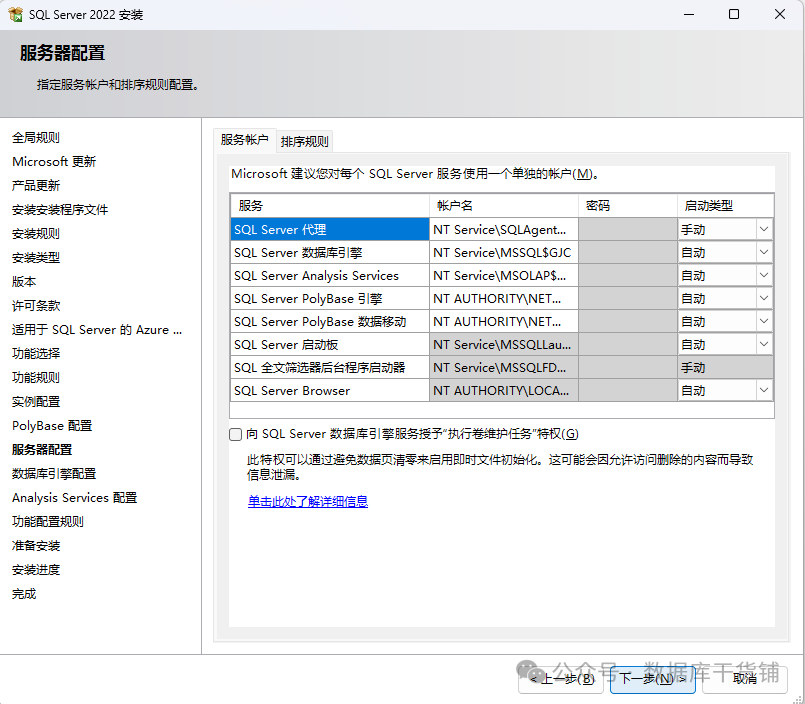
Task: Click 单击此处了解详细信息 link
Action: point(308,501)
